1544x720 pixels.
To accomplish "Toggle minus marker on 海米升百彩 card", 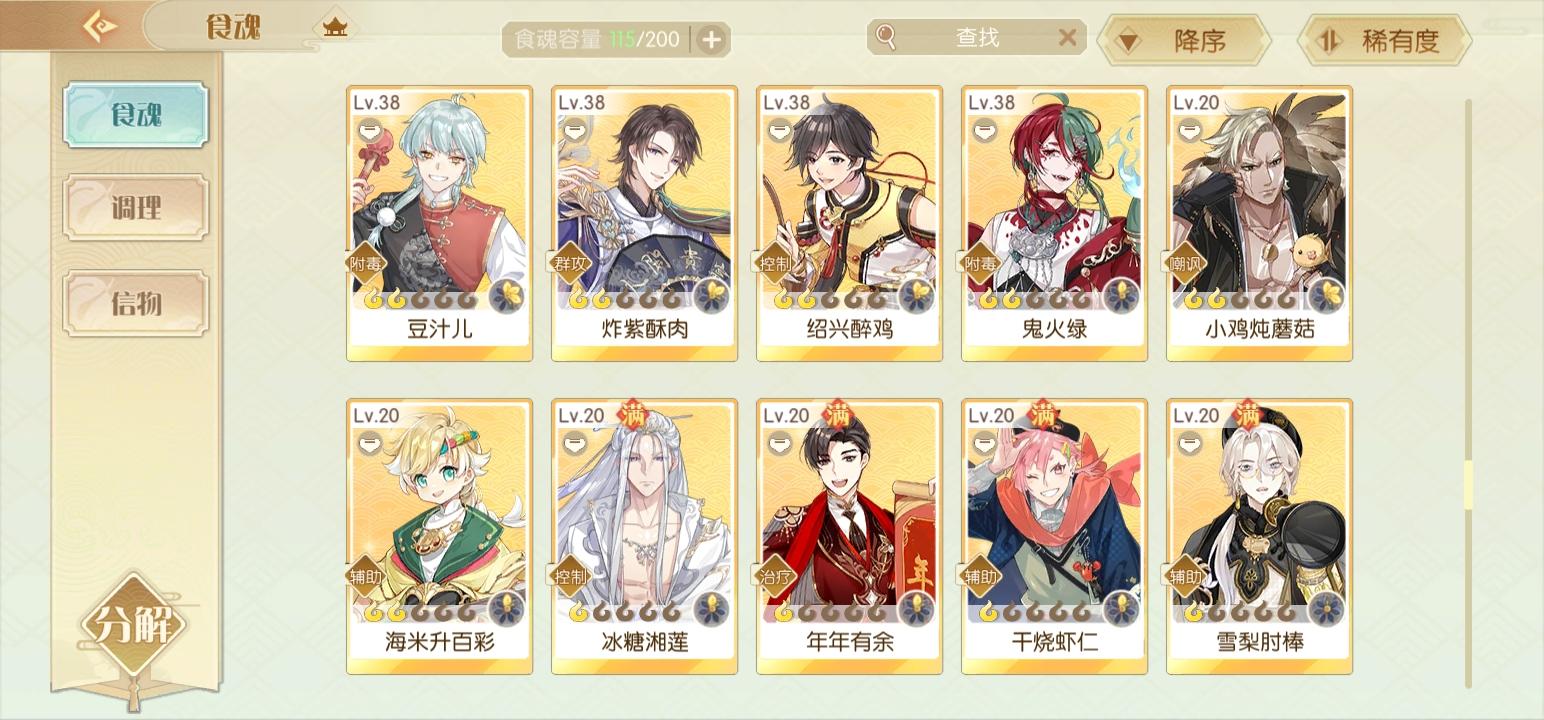I will coord(369,442).
